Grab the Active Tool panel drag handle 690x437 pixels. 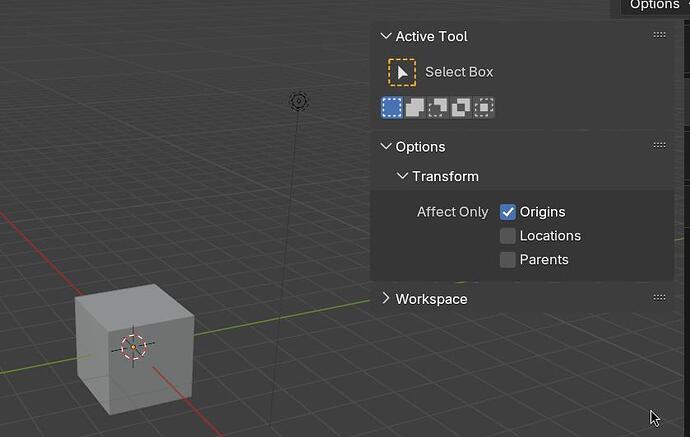(659, 35)
